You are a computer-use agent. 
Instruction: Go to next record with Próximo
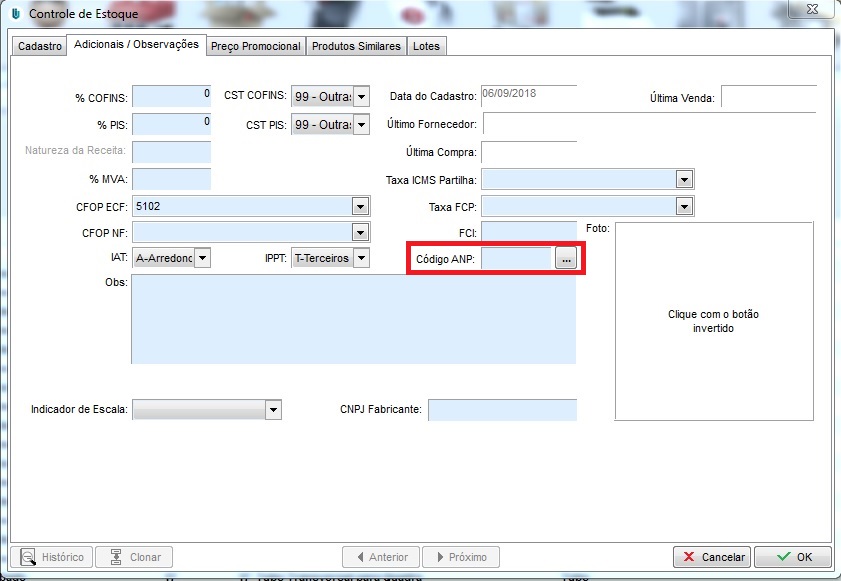[461, 557]
